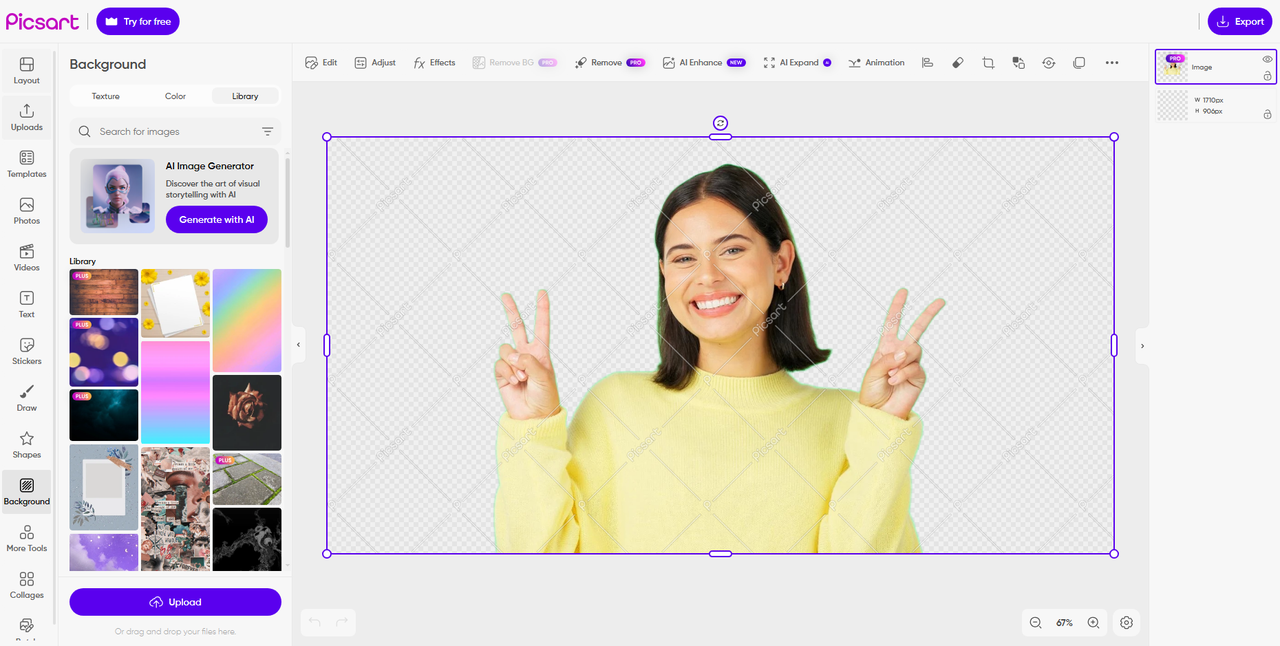
Task: Toggle lock on the Image layer
Action: pyautogui.click(x=1267, y=76)
